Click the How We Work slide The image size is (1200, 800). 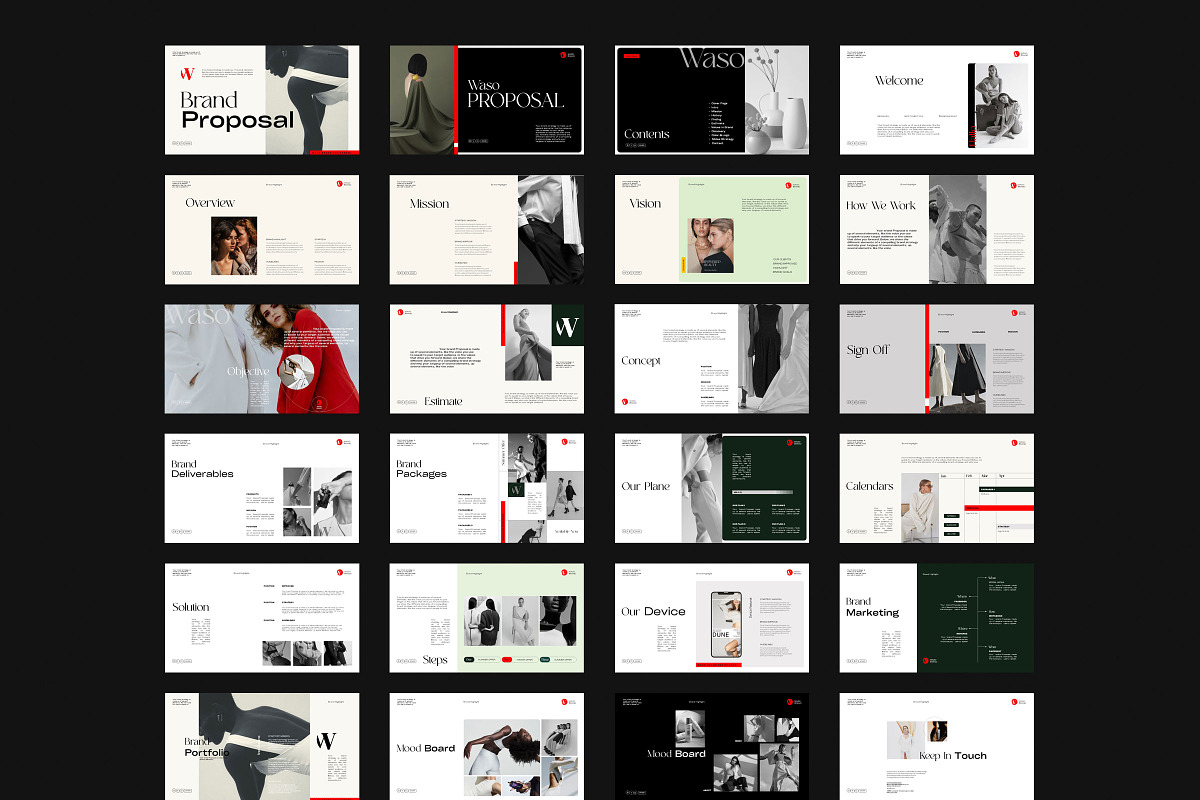937,230
